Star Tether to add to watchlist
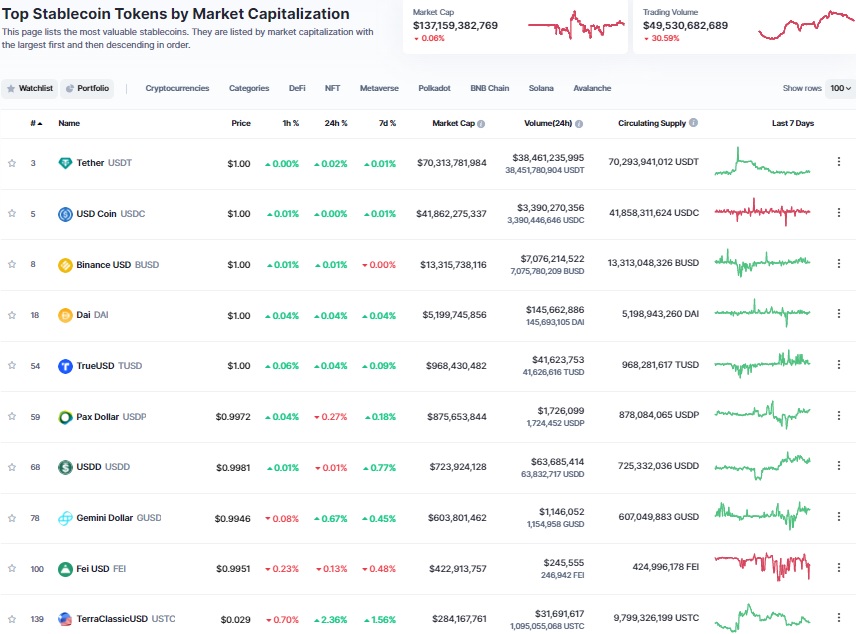The image size is (856, 634). pyautogui.click(x=12, y=163)
